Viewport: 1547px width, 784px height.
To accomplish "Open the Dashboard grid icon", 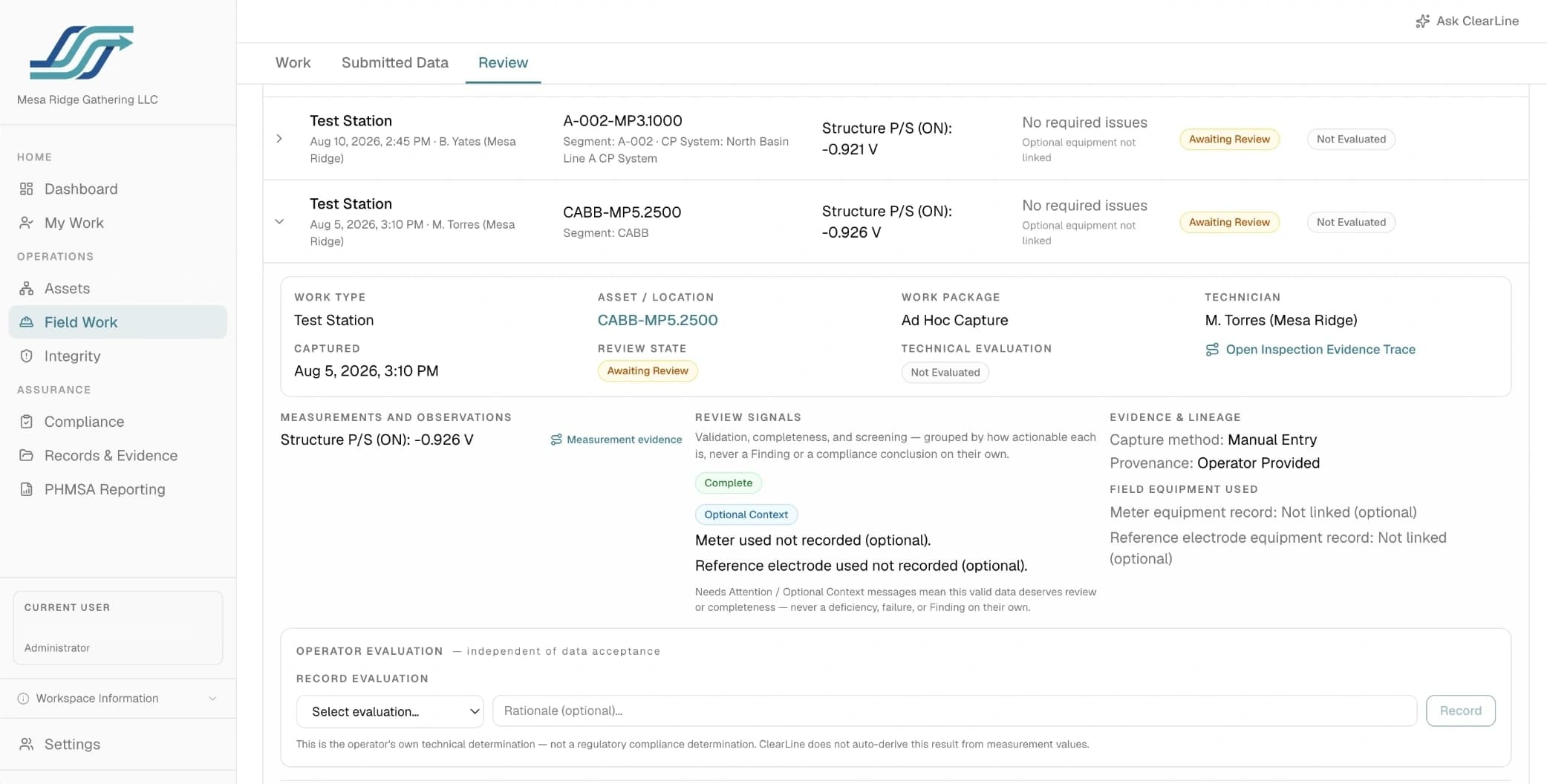I will (27, 189).
